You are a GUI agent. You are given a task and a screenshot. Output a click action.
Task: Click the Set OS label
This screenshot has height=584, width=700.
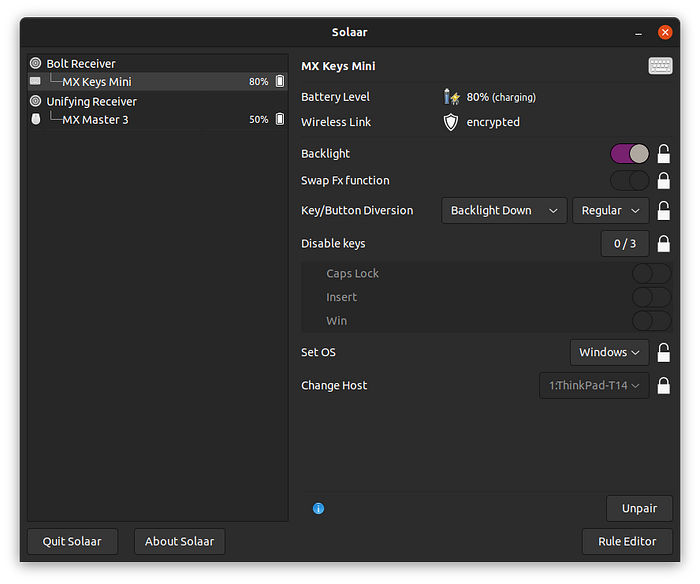click(318, 352)
